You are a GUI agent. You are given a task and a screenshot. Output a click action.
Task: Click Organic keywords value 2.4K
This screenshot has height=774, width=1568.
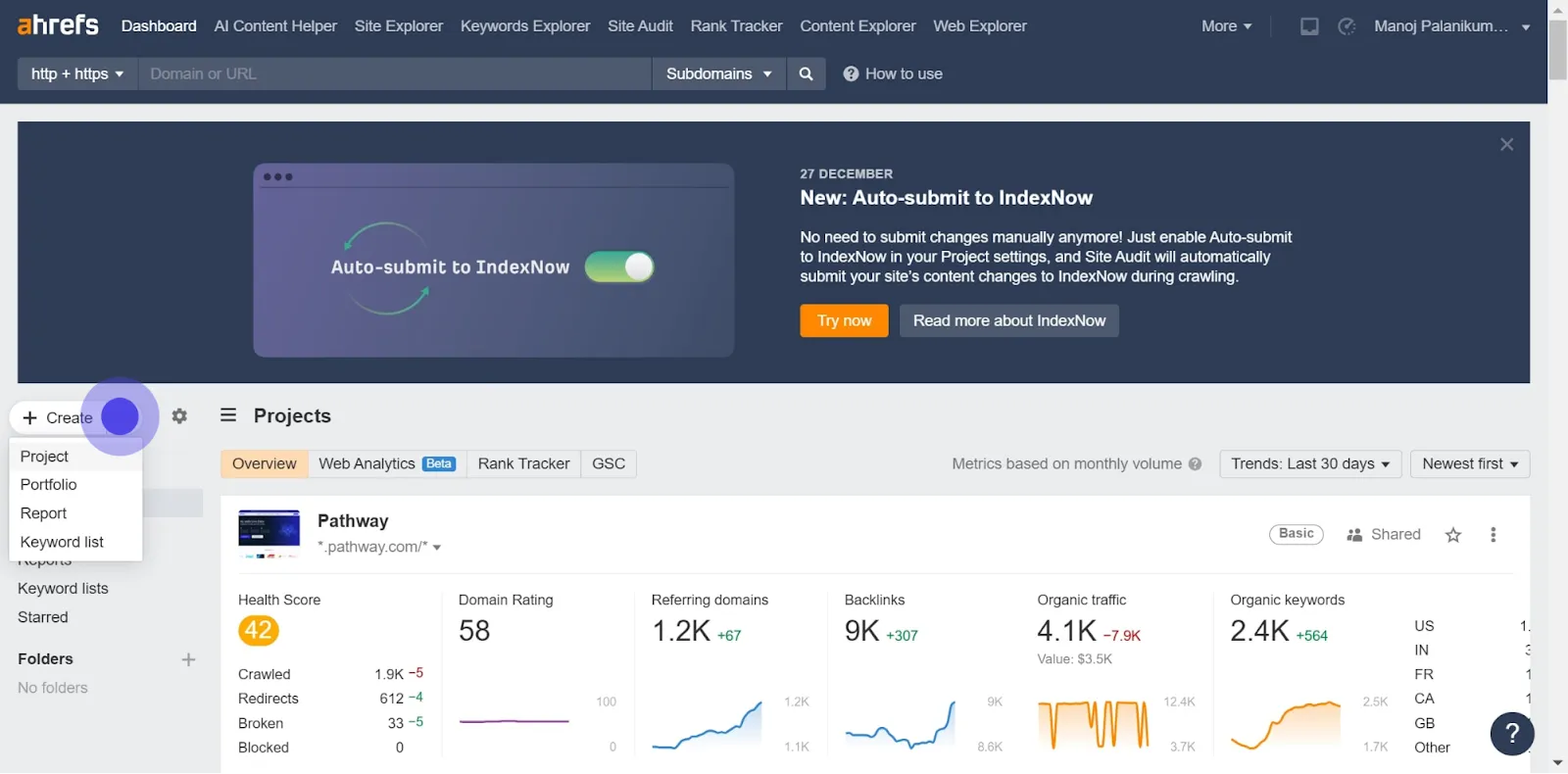coord(1260,631)
